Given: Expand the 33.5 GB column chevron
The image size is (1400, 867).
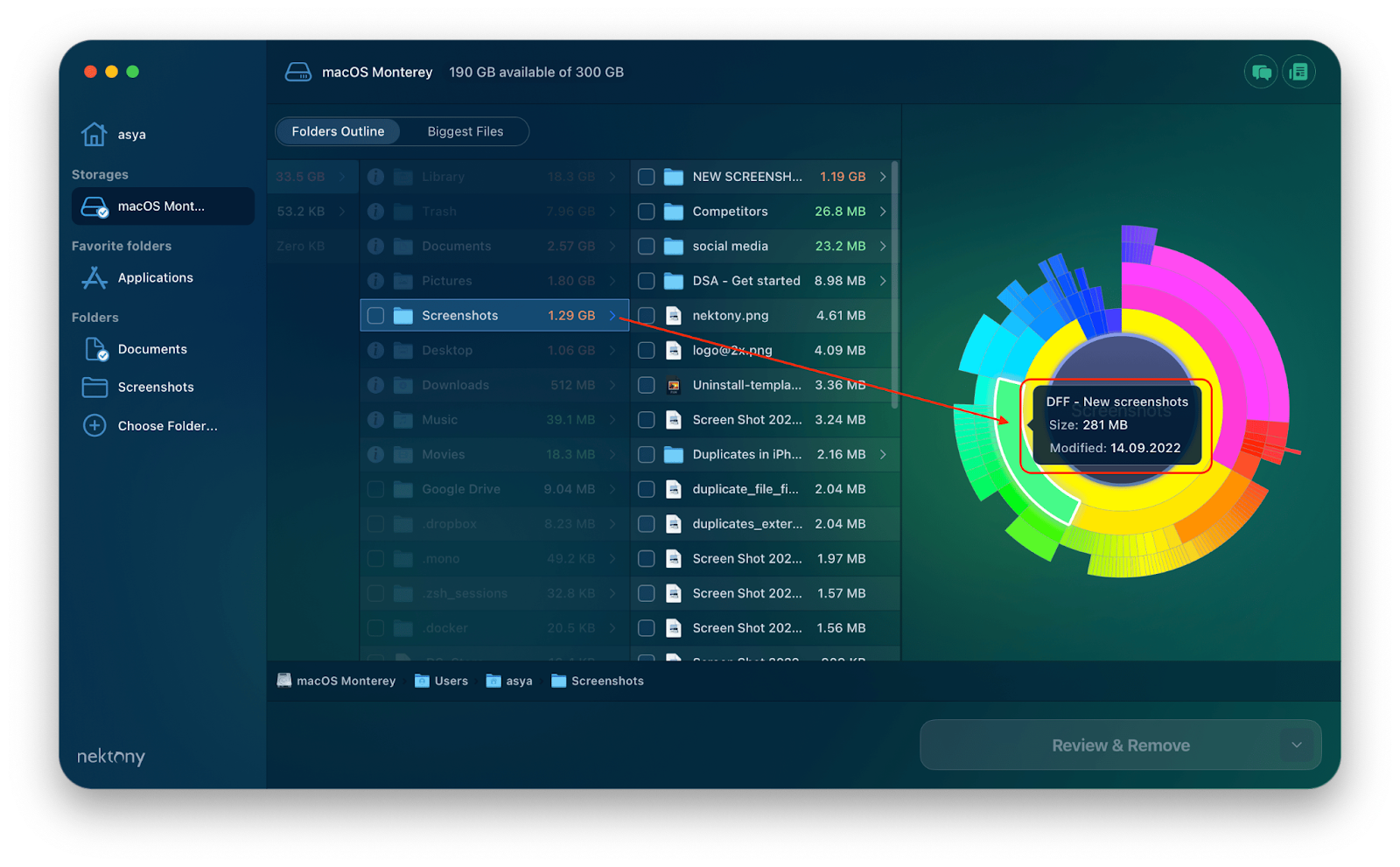Looking at the screenshot, I should point(342,177).
